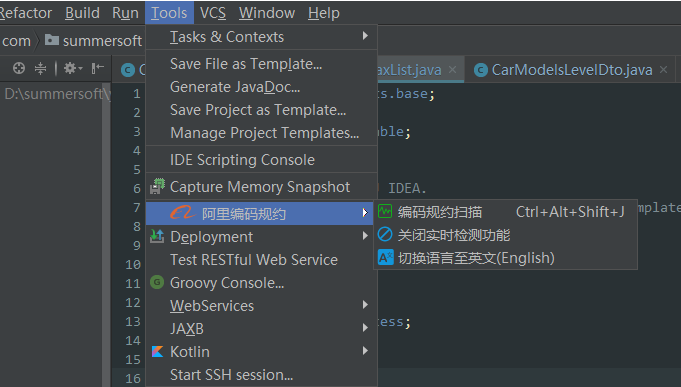This screenshot has height=387, width=681.
Task: Expand the JAXB submenu arrow
Action: coord(365,327)
